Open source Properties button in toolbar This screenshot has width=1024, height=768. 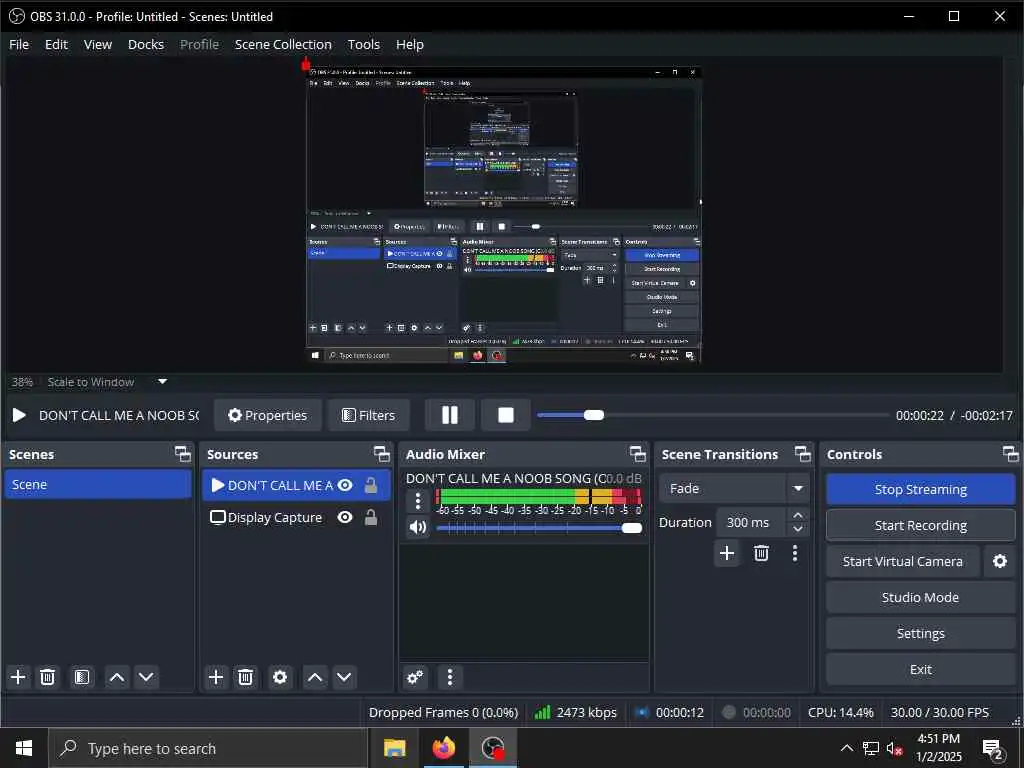pos(268,415)
